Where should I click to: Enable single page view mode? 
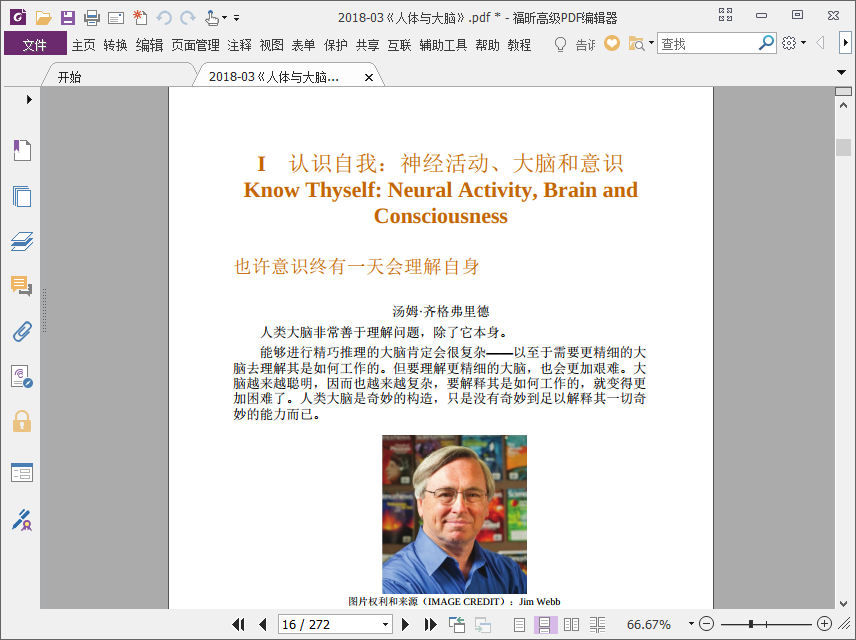pos(519,624)
